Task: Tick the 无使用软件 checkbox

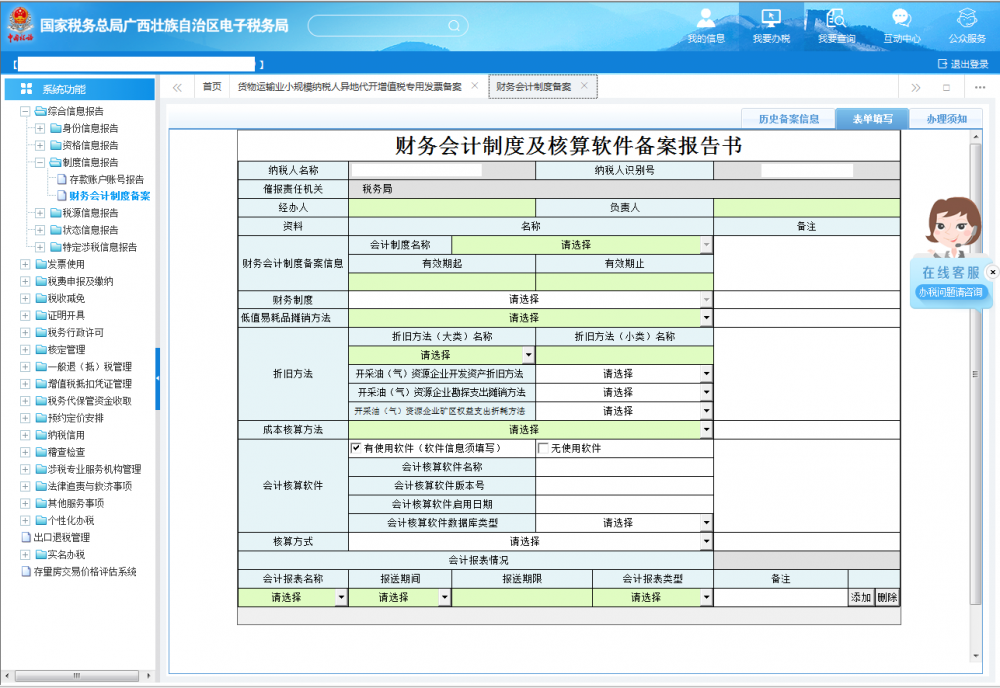Action: click(x=543, y=449)
